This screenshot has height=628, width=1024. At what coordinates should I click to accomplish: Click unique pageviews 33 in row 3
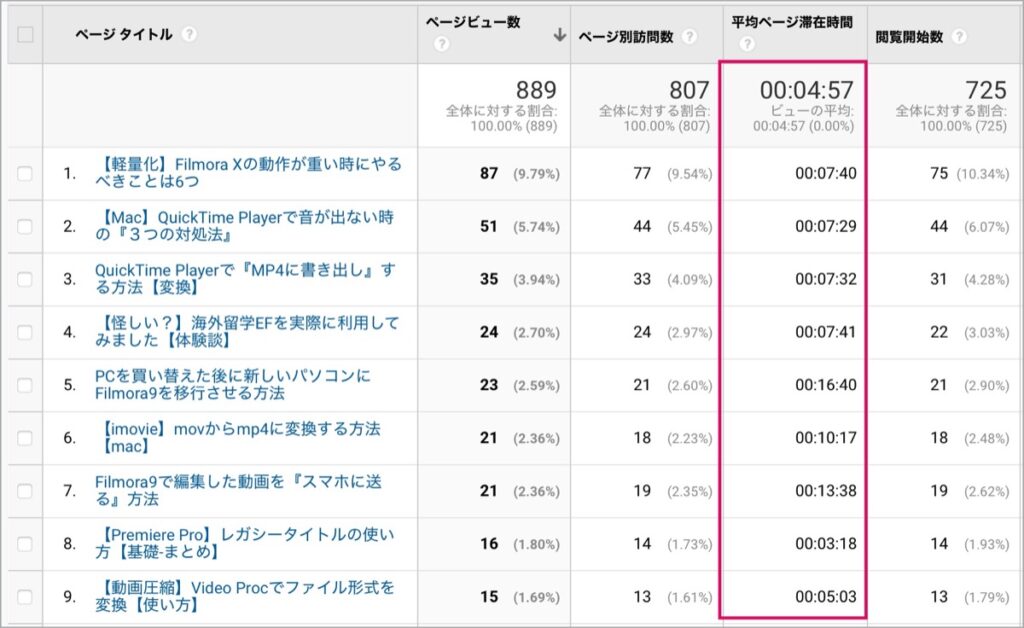point(642,279)
